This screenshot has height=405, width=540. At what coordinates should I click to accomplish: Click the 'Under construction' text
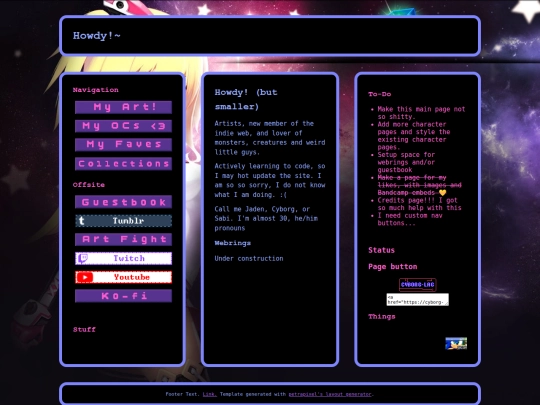tap(249, 259)
